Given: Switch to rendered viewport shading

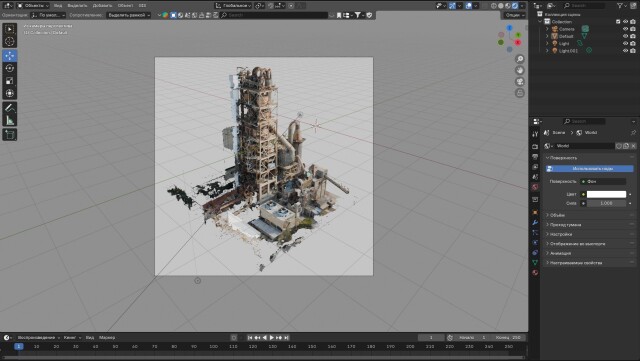Looking at the screenshot, I should coord(515,6).
